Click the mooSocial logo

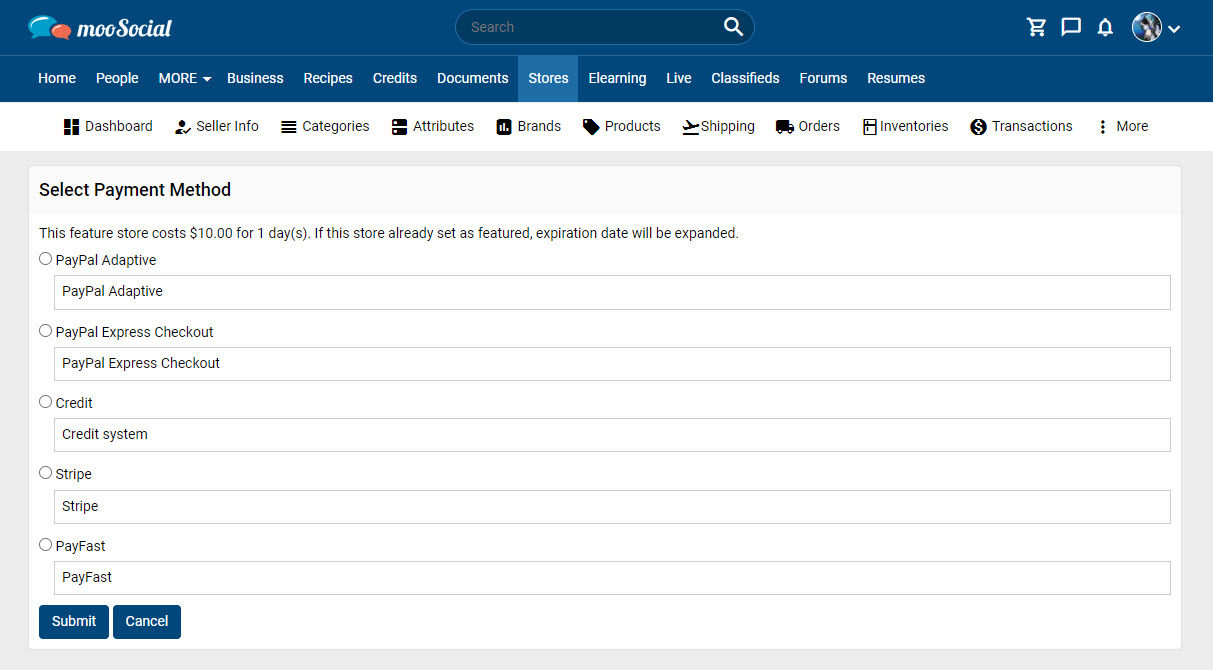pos(100,27)
